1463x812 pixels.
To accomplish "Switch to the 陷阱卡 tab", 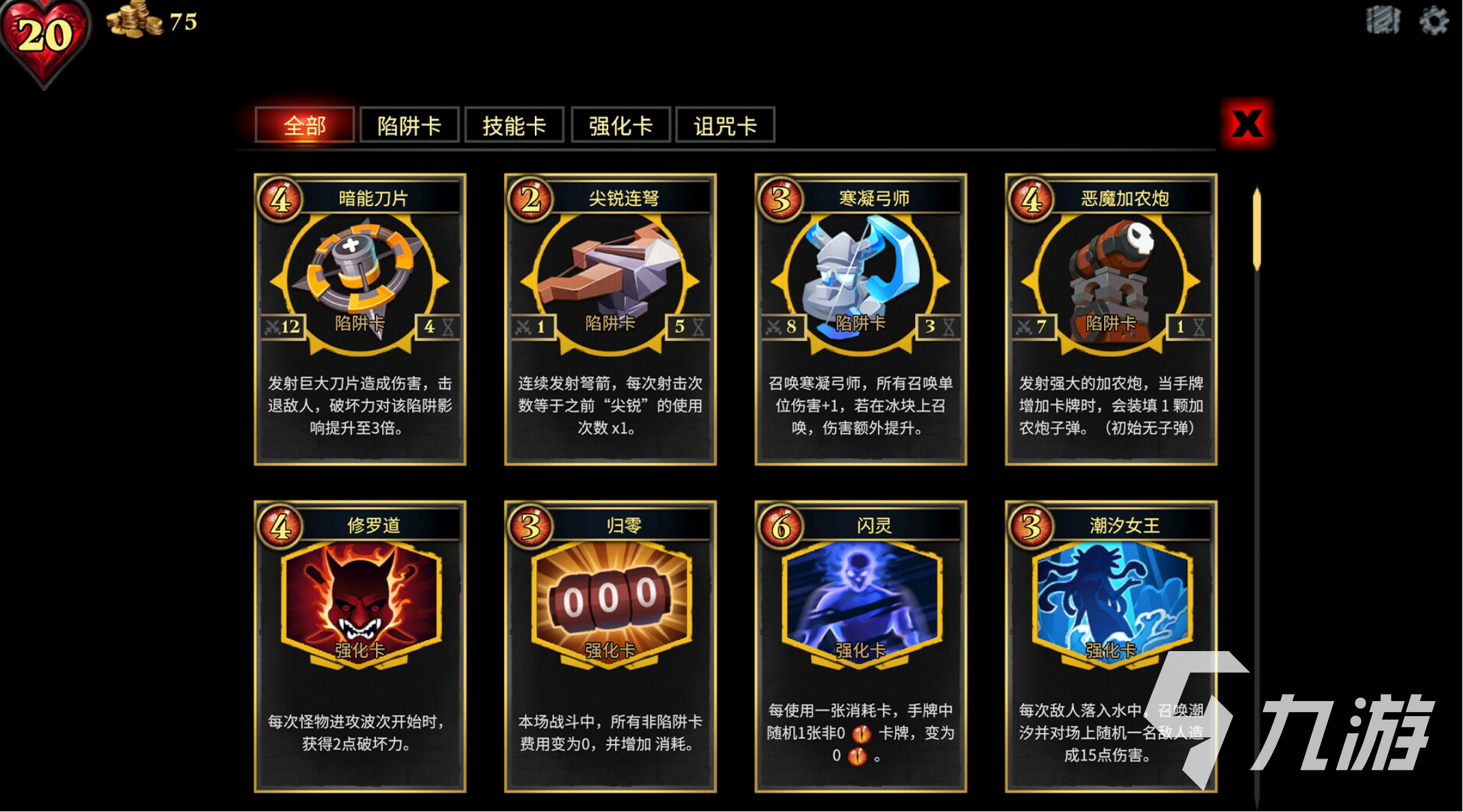I will (410, 125).
